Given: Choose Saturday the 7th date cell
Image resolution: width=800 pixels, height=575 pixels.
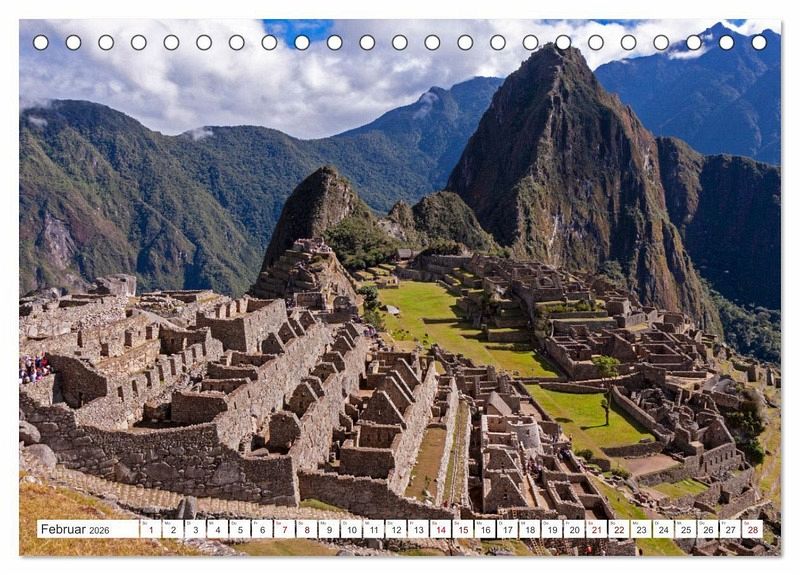Looking at the screenshot, I should click(x=285, y=529).
